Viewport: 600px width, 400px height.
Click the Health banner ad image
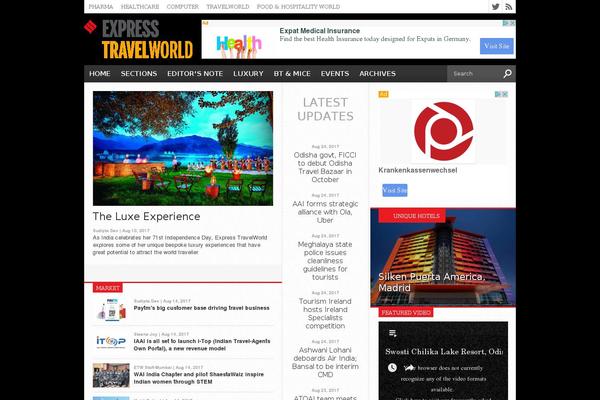239,45
